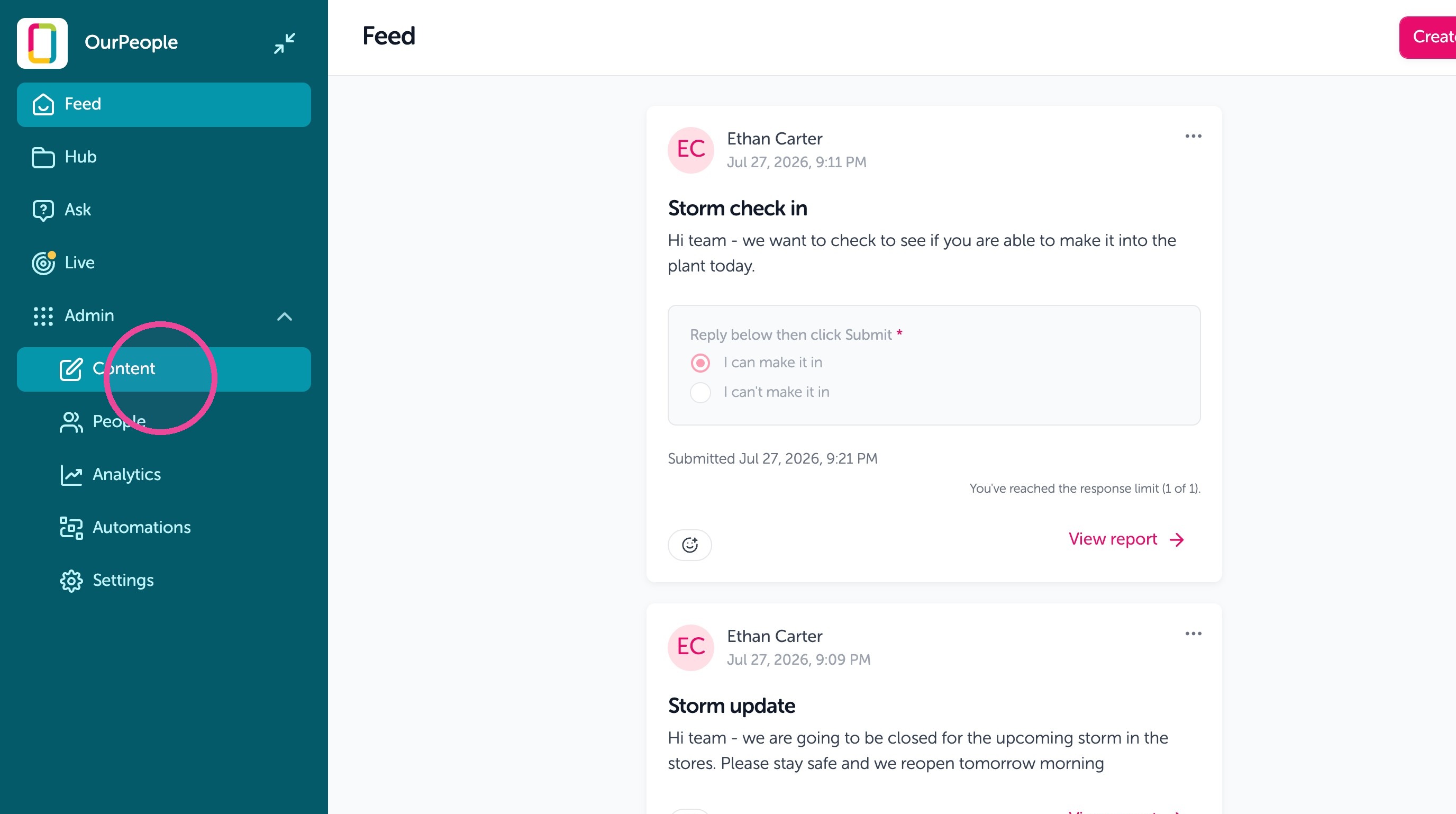Screen dimensions: 1456x814
Task: Go to the Feed menu item
Action: tap(164, 105)
